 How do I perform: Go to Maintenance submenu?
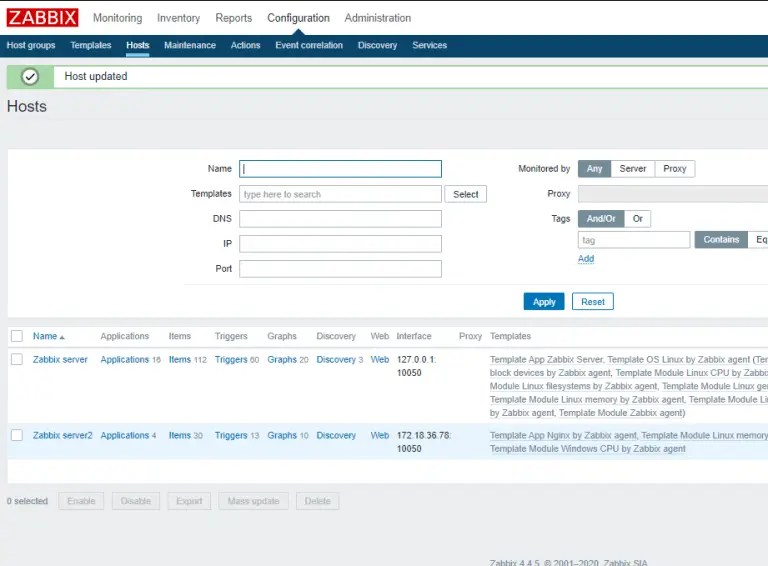pyautogui.click(x=190, y=45)
